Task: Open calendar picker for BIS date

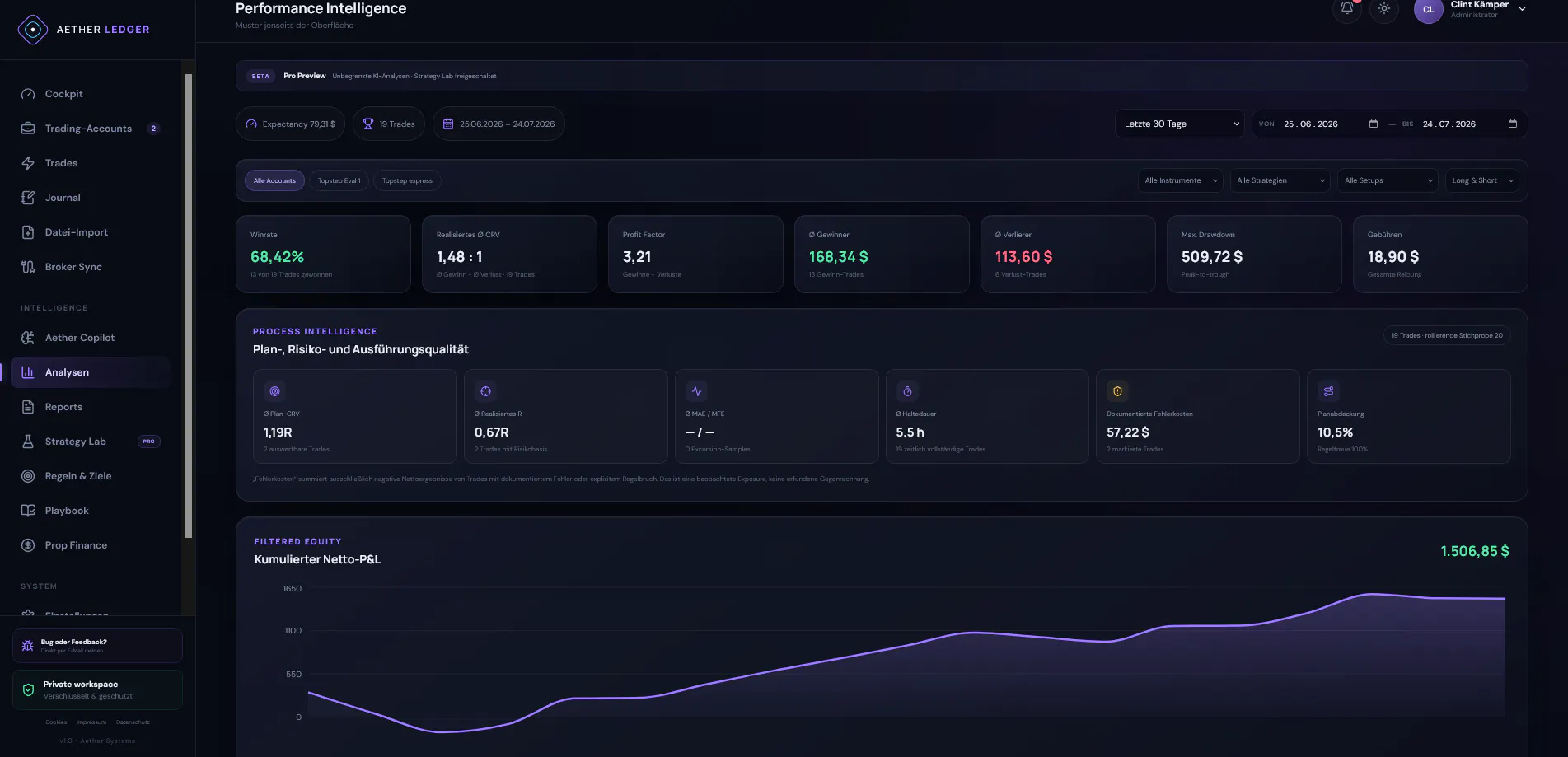Action: pos(1513,124)
